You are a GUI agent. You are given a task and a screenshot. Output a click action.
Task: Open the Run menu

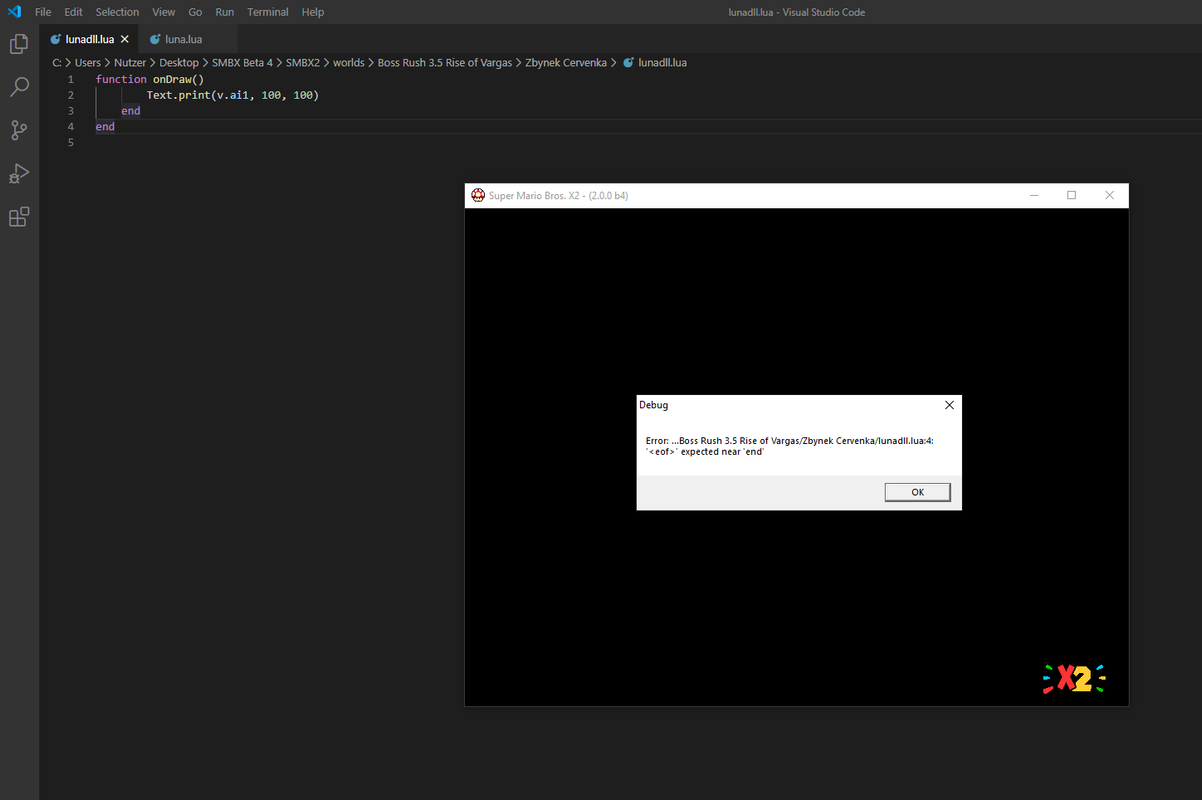click(224, 12)
